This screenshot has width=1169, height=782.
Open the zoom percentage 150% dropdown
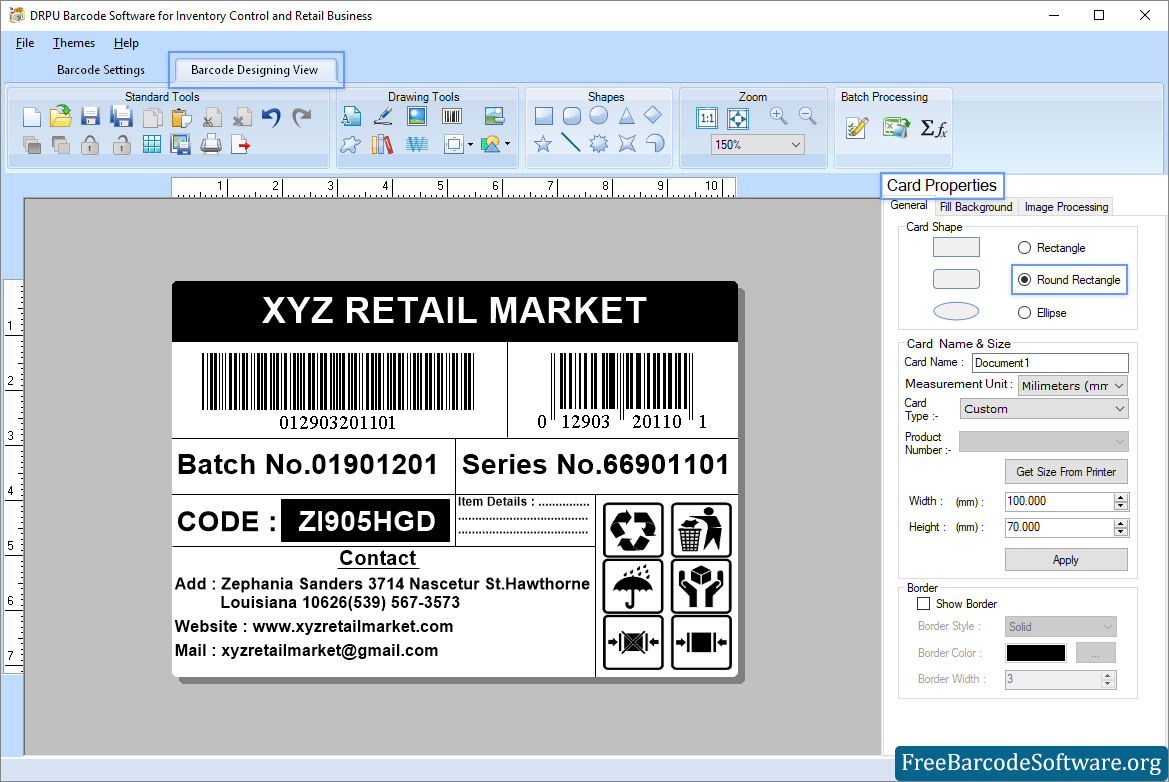[x=757, y=145]
